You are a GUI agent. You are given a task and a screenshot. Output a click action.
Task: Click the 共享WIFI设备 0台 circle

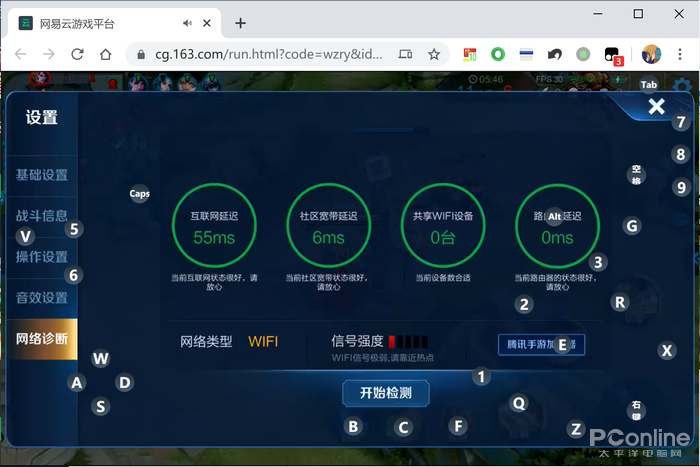coord(443,226)
